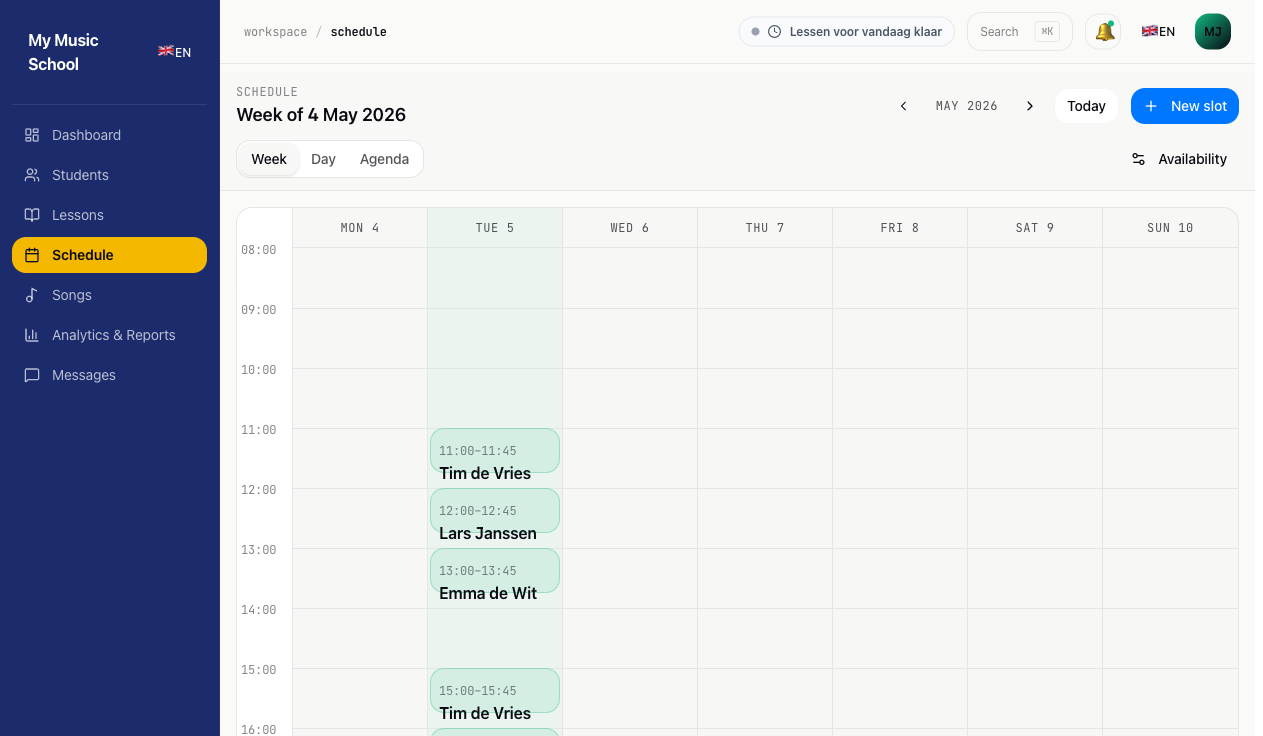This screenshot has height=736, width=1263.
Task: Select the Schedule sidebar item
Action: tap(109, 255)
